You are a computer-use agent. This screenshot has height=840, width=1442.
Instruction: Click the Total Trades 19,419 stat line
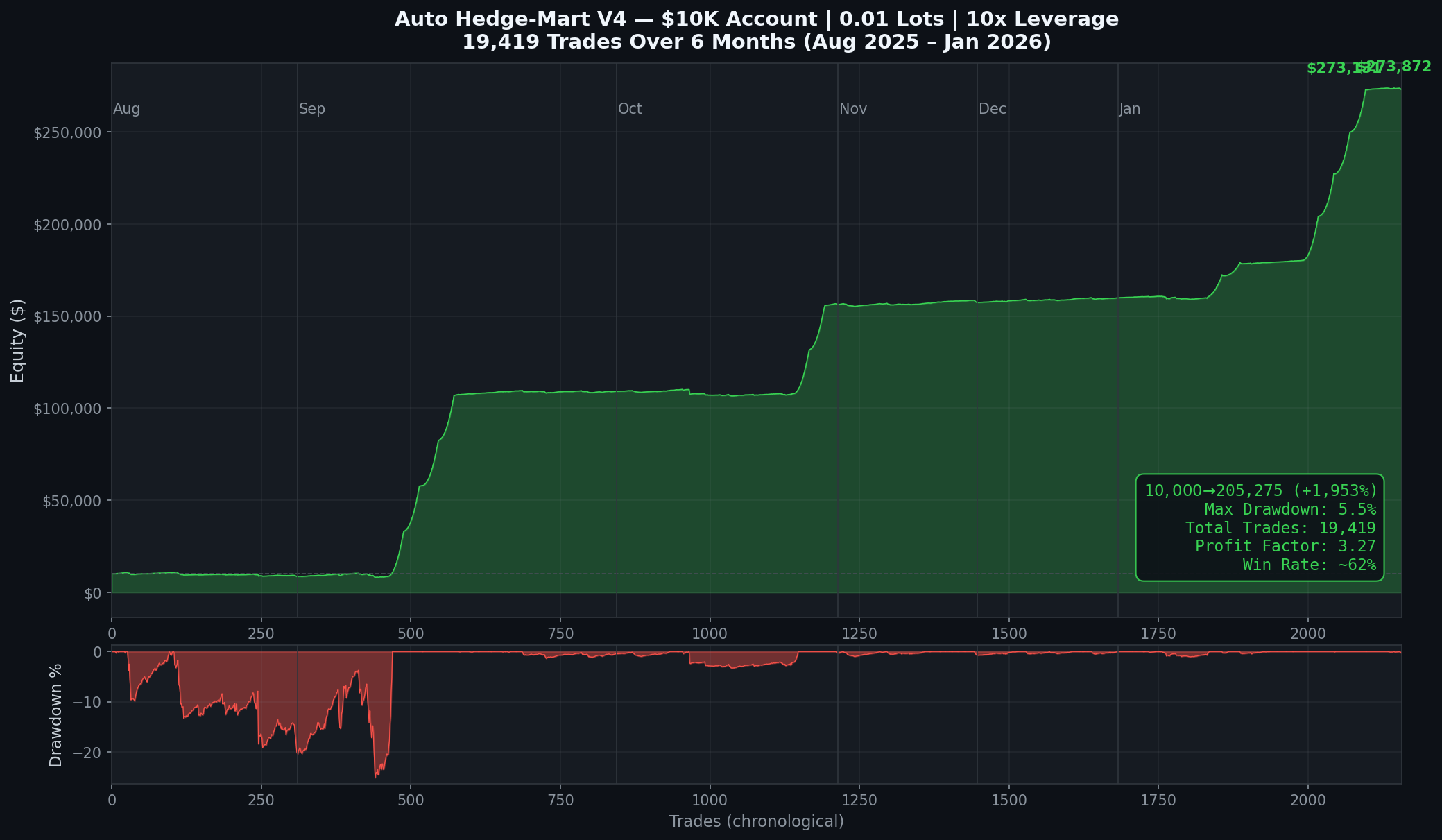point(1280,528)
